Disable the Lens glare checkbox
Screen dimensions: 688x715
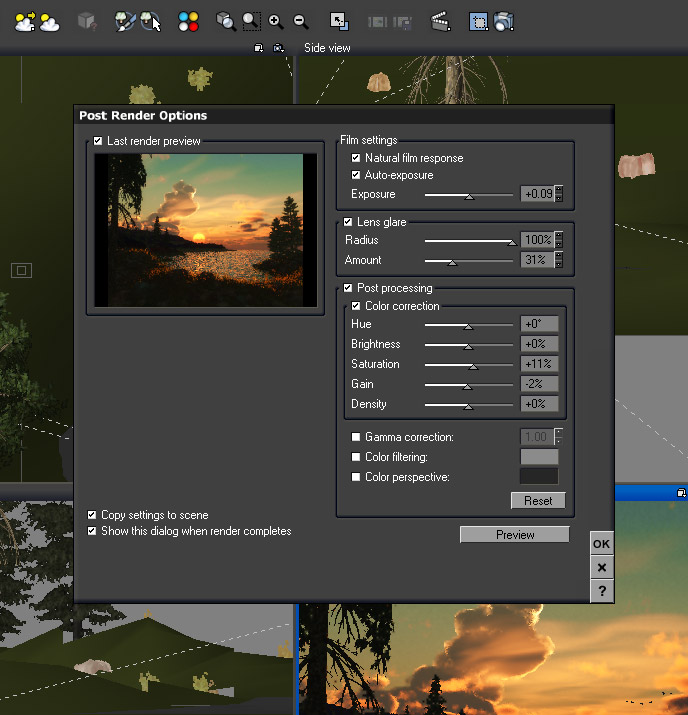click(x=348, y=222)
